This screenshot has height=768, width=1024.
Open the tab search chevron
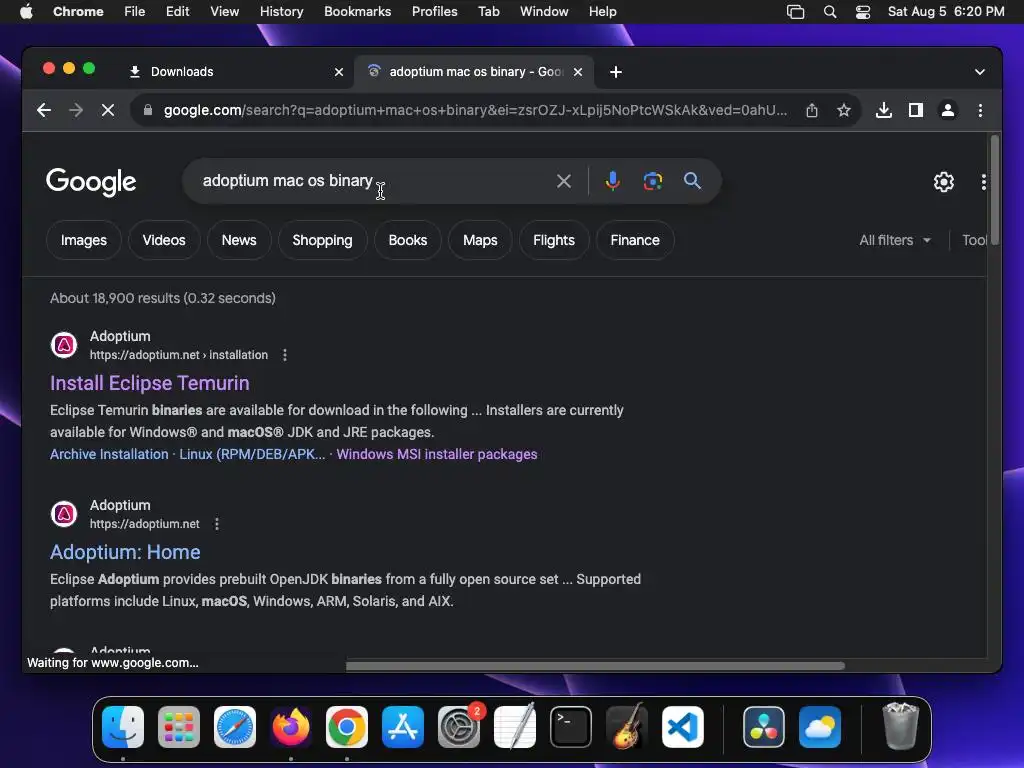coord(980,72)
